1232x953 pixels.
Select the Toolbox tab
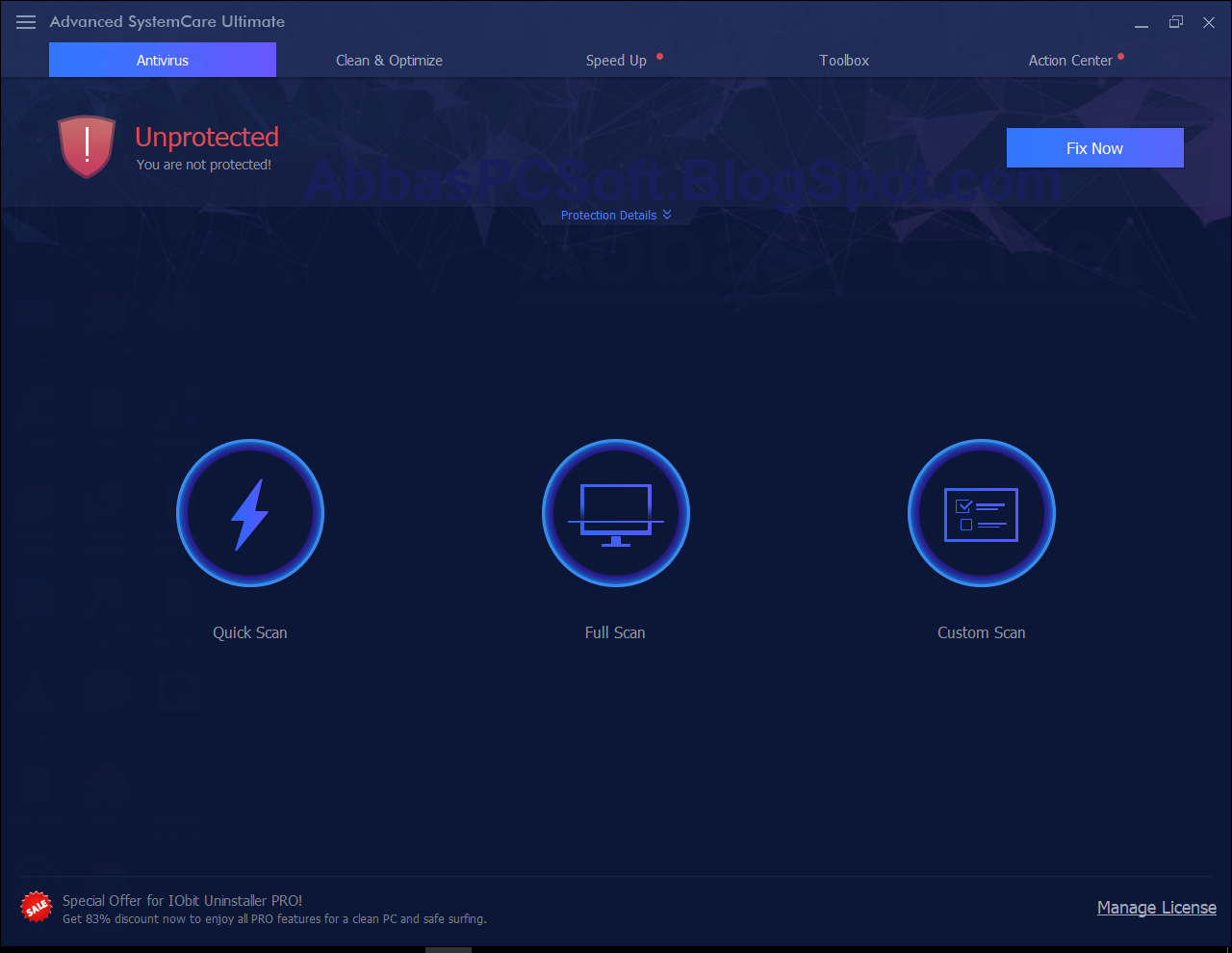[x=844, y=60]
